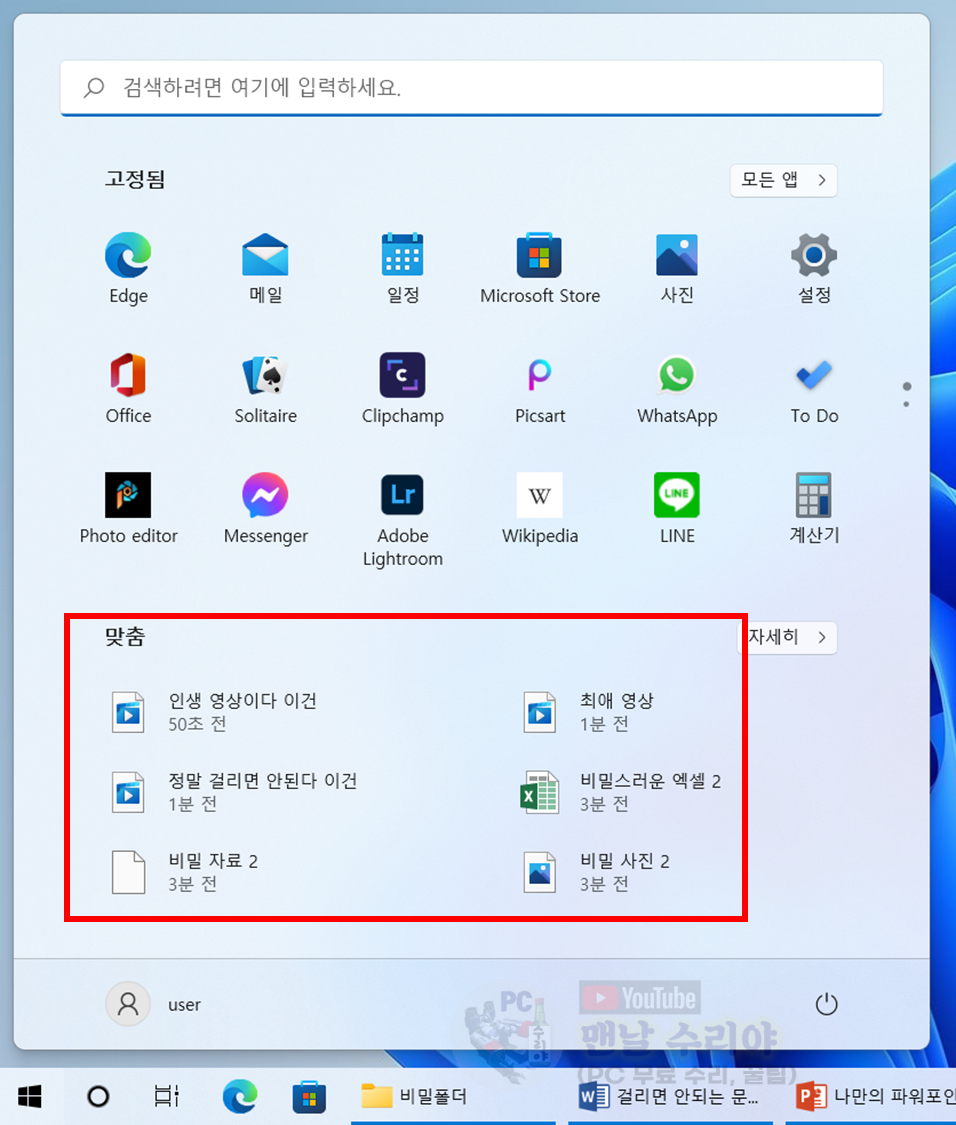
Task: Open recent file 최애 영상
Action: [590, 712]
